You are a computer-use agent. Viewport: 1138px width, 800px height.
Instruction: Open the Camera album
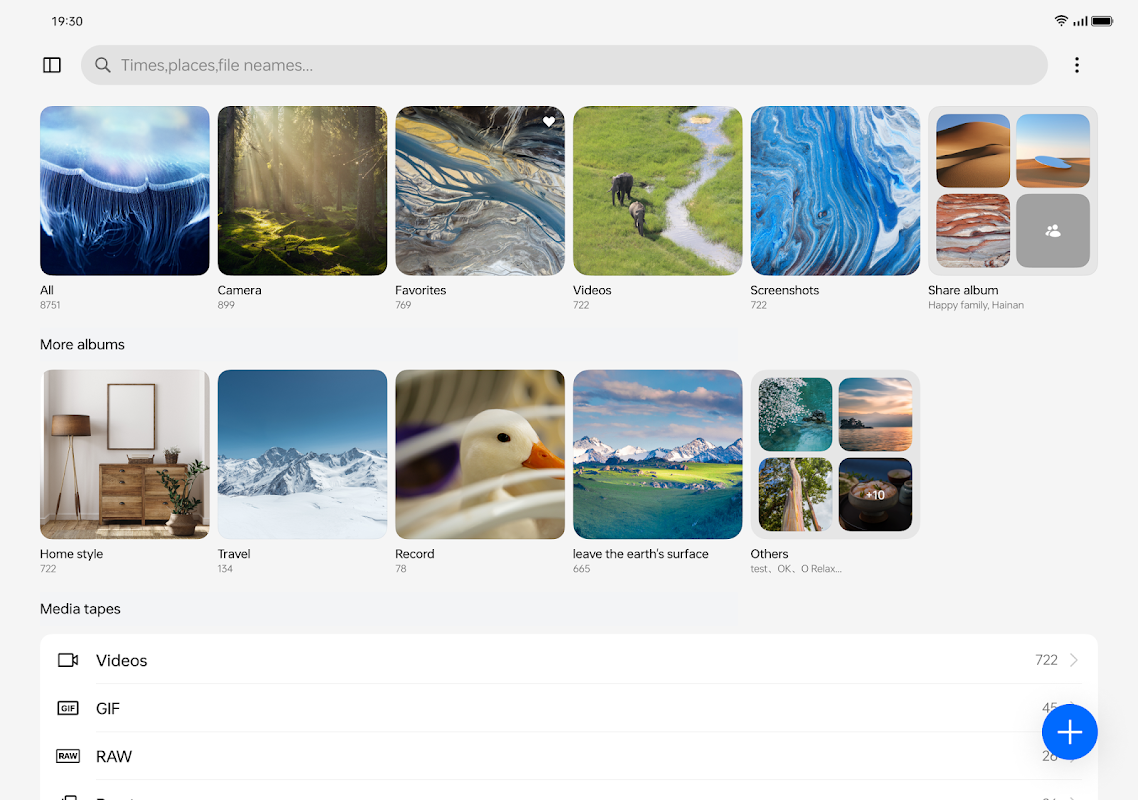coord(302,190)
